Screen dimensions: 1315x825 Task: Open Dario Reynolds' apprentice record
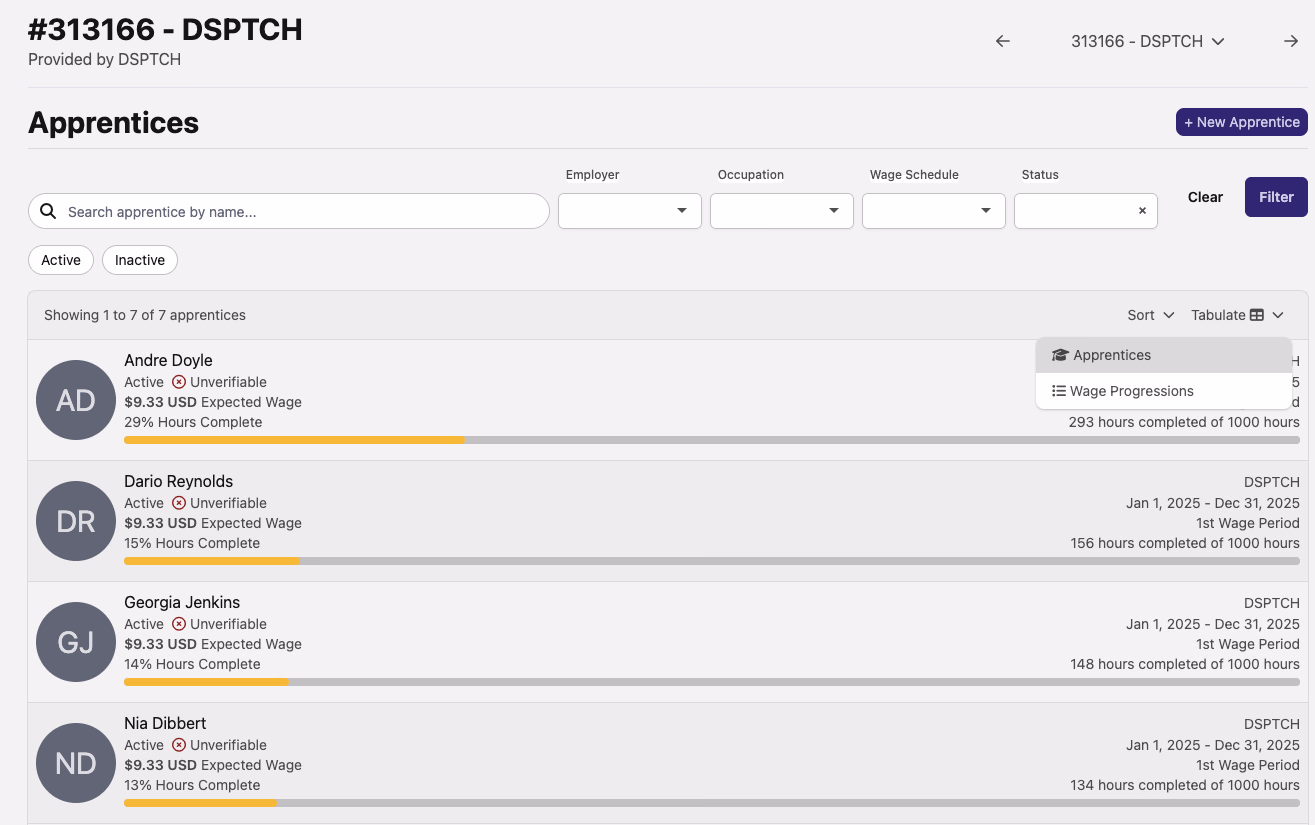point(178,481)
